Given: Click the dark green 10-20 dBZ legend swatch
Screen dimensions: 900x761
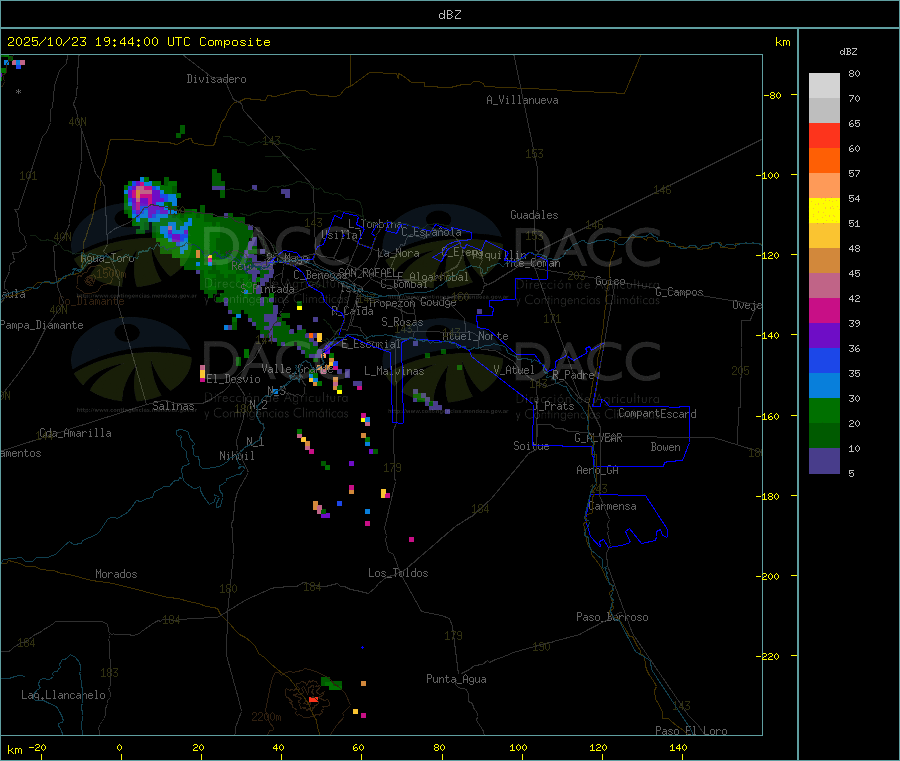Looking at the screenshot, I should click(824, 436).
